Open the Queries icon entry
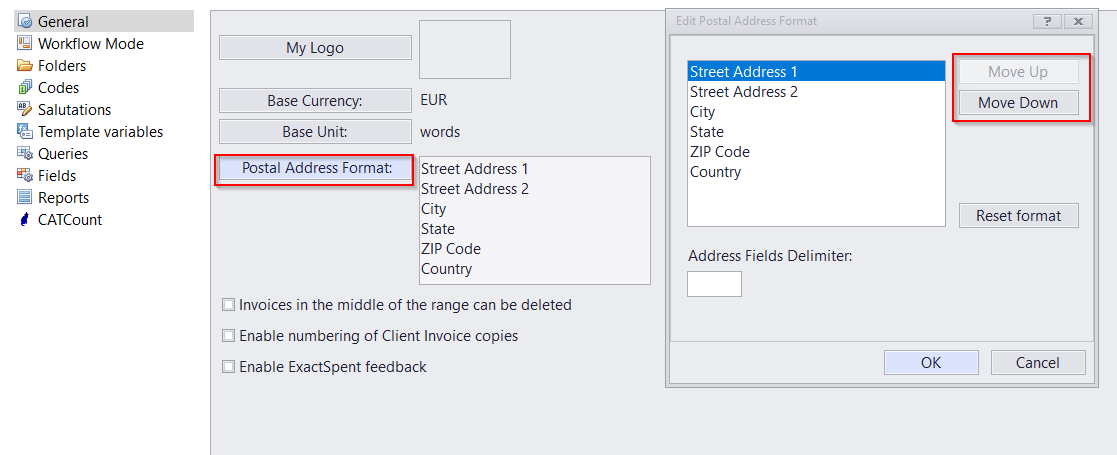 [25, 154]
